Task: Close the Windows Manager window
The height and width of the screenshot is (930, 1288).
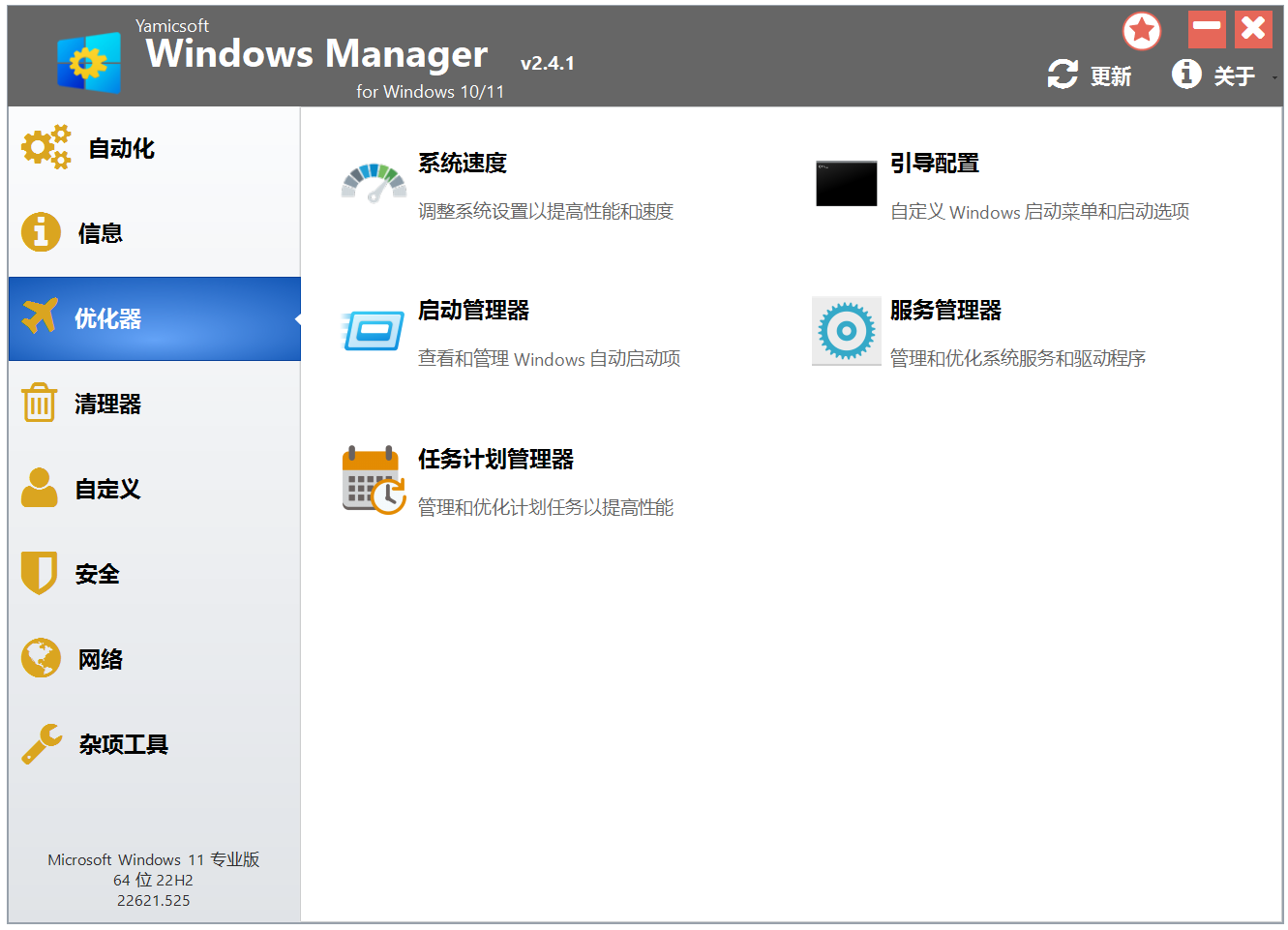Action: [x=1253, y=29]
